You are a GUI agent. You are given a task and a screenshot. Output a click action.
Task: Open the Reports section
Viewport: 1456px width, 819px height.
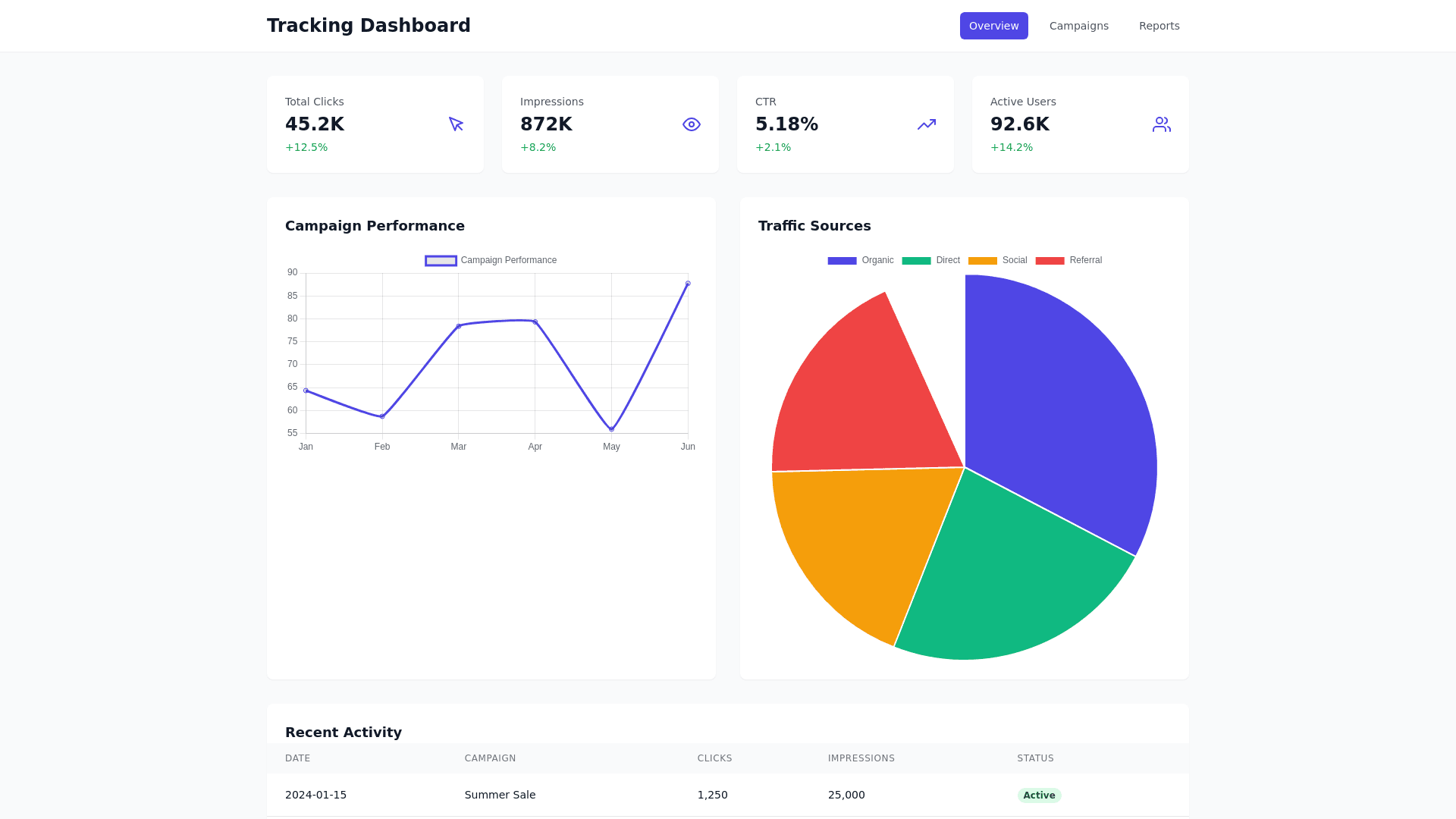(1159, 25)
